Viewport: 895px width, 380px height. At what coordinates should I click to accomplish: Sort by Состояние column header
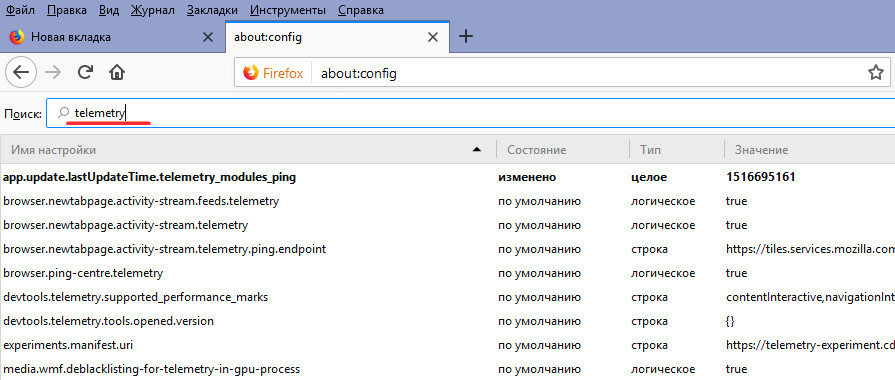563,150
